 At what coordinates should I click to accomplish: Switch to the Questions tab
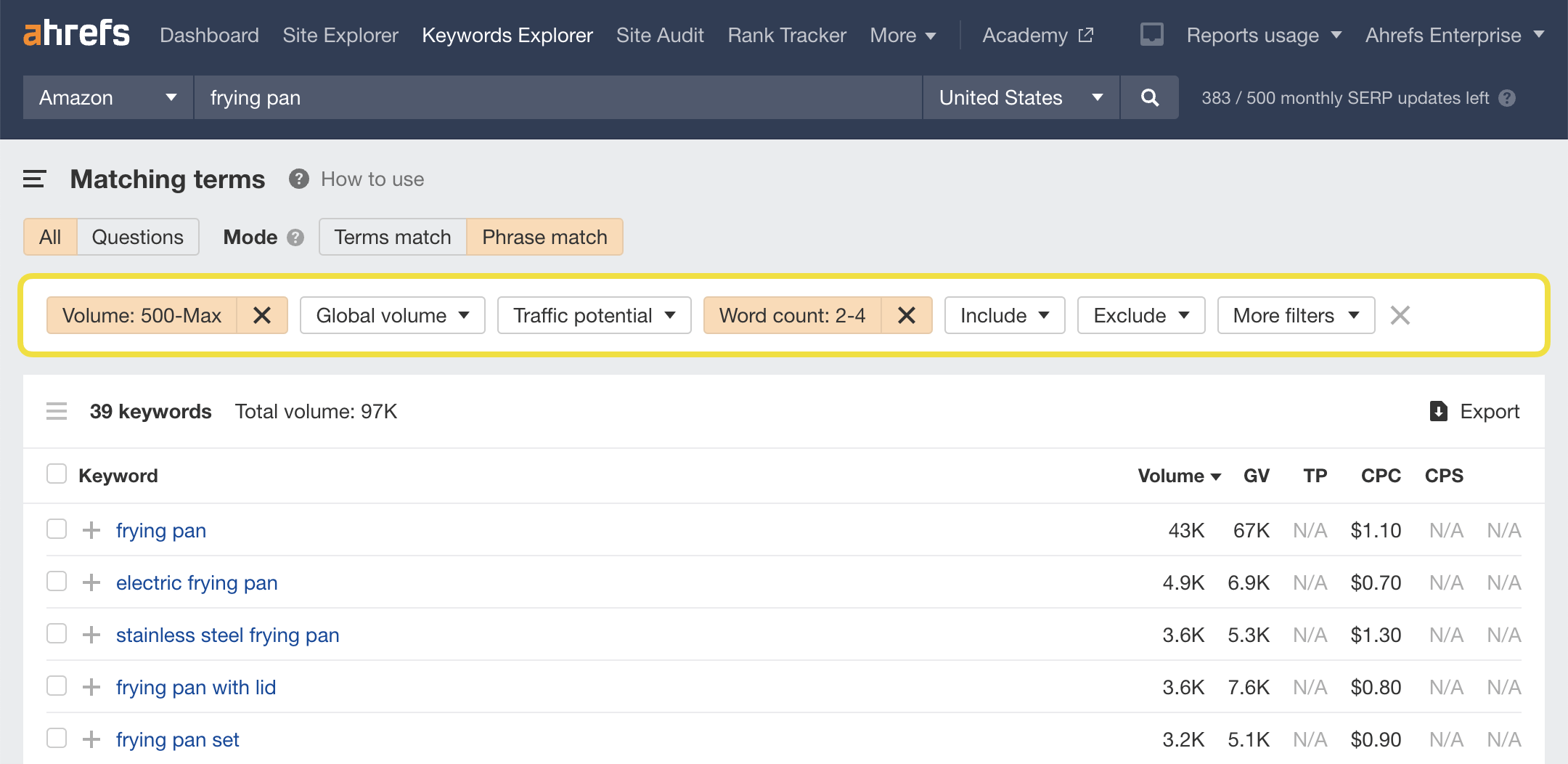tap(137, 237)
